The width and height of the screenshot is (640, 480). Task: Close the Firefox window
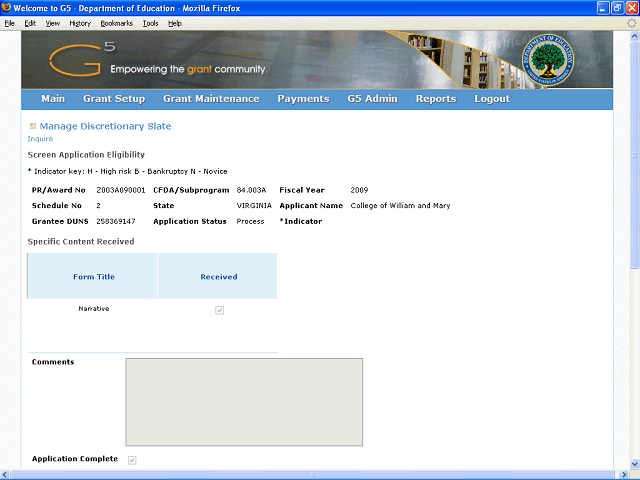tap(632, 8)
